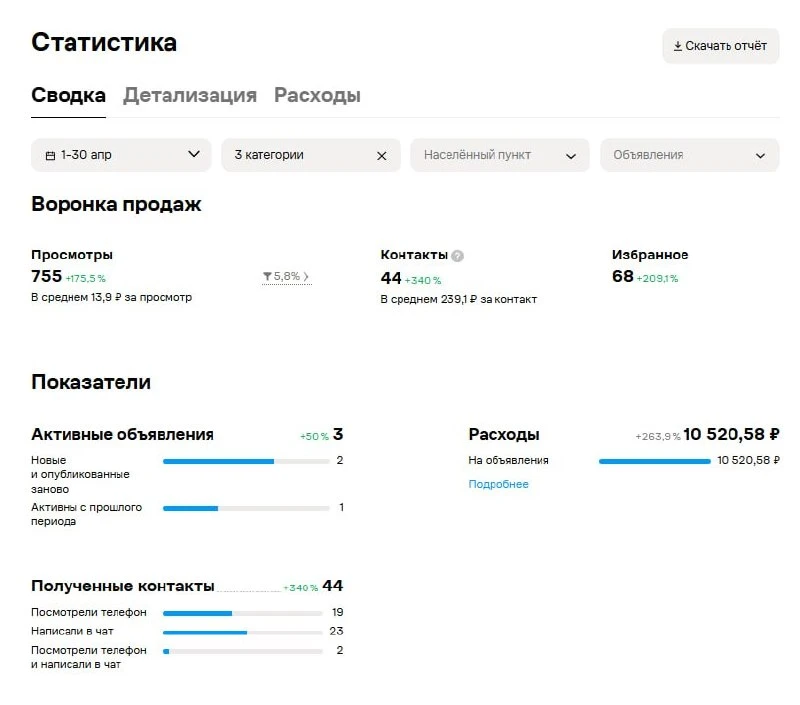
Task: Click the question mark next to Контакты
Action: coord(458,256)
